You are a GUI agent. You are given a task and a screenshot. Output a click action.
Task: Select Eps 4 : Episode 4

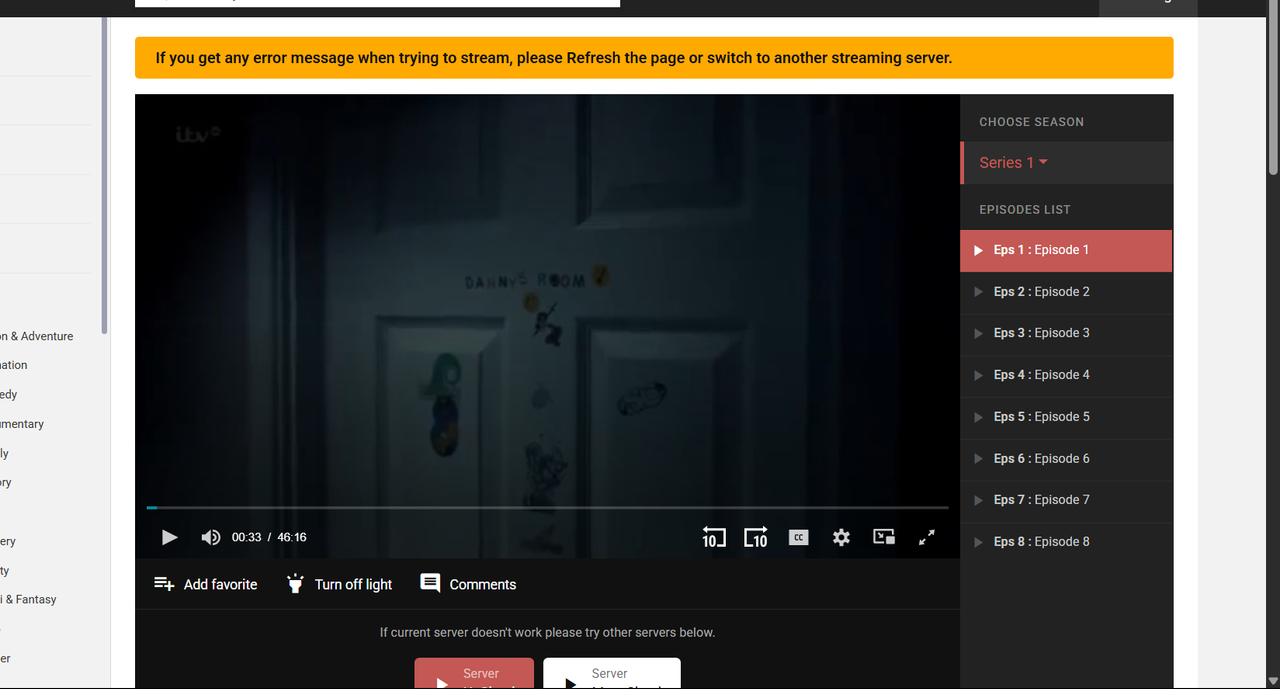[1066, 375]
